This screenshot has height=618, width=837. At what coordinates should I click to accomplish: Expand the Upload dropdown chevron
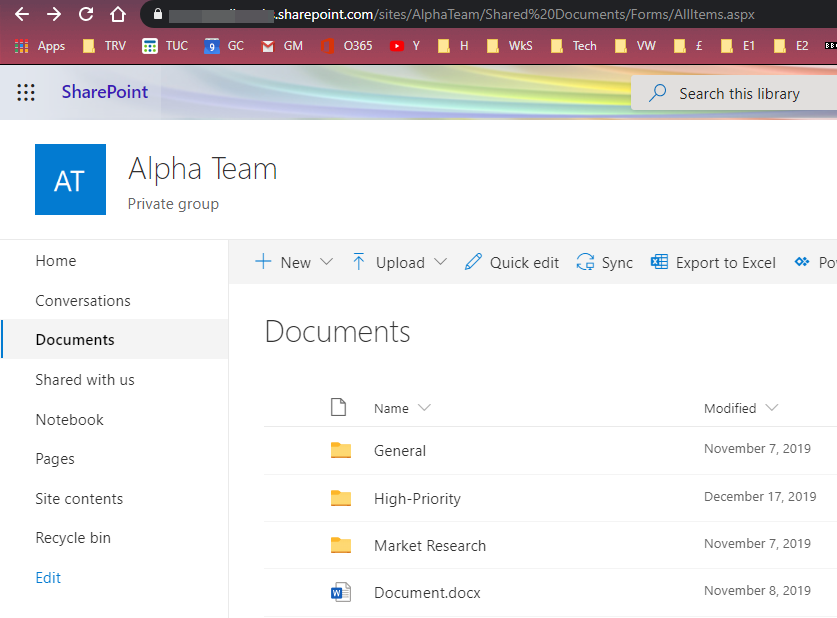click(x=440, y=262)
